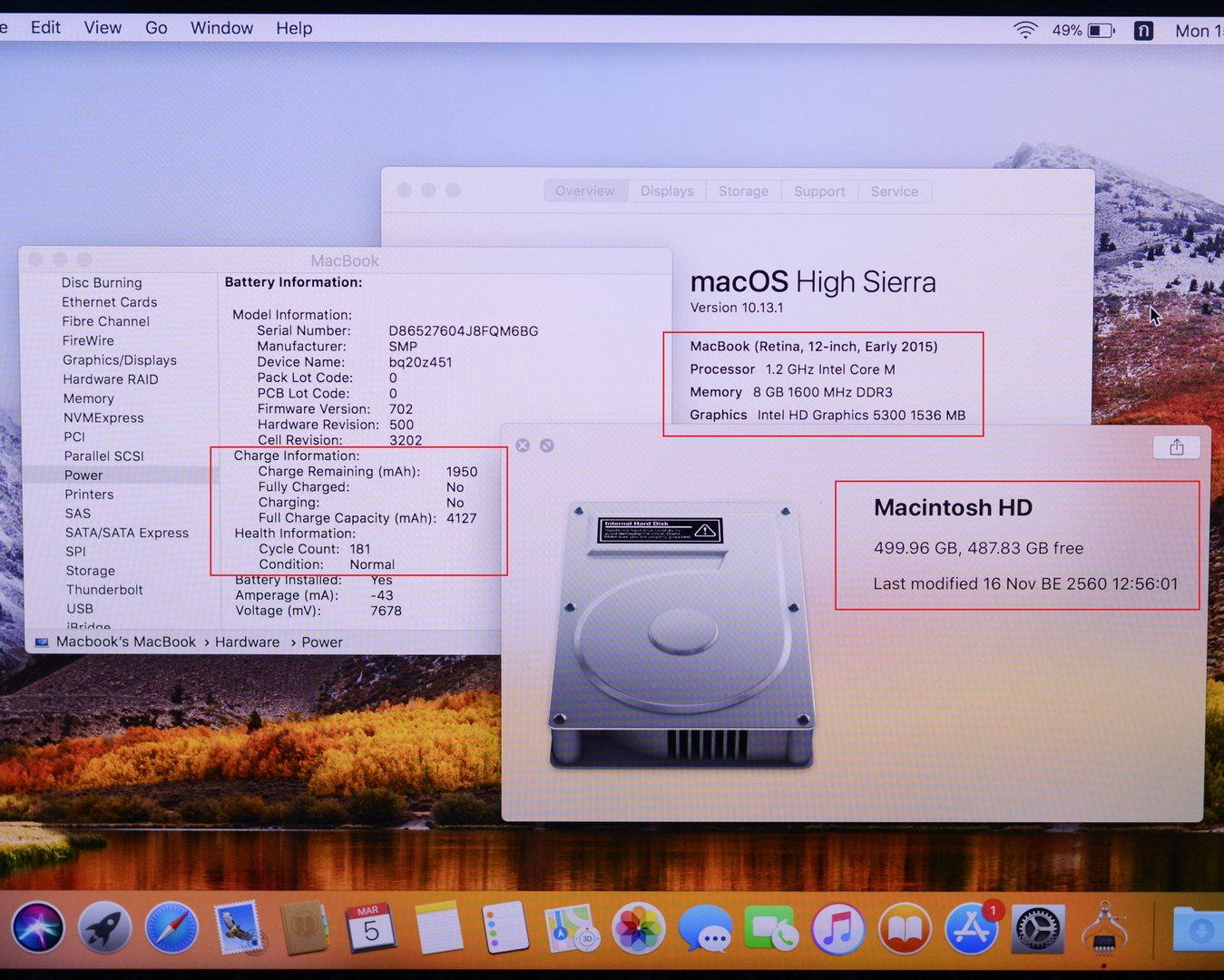Open Safari from the dock
The width and height of the screenshot is (1224, 980).
[171, 928]
